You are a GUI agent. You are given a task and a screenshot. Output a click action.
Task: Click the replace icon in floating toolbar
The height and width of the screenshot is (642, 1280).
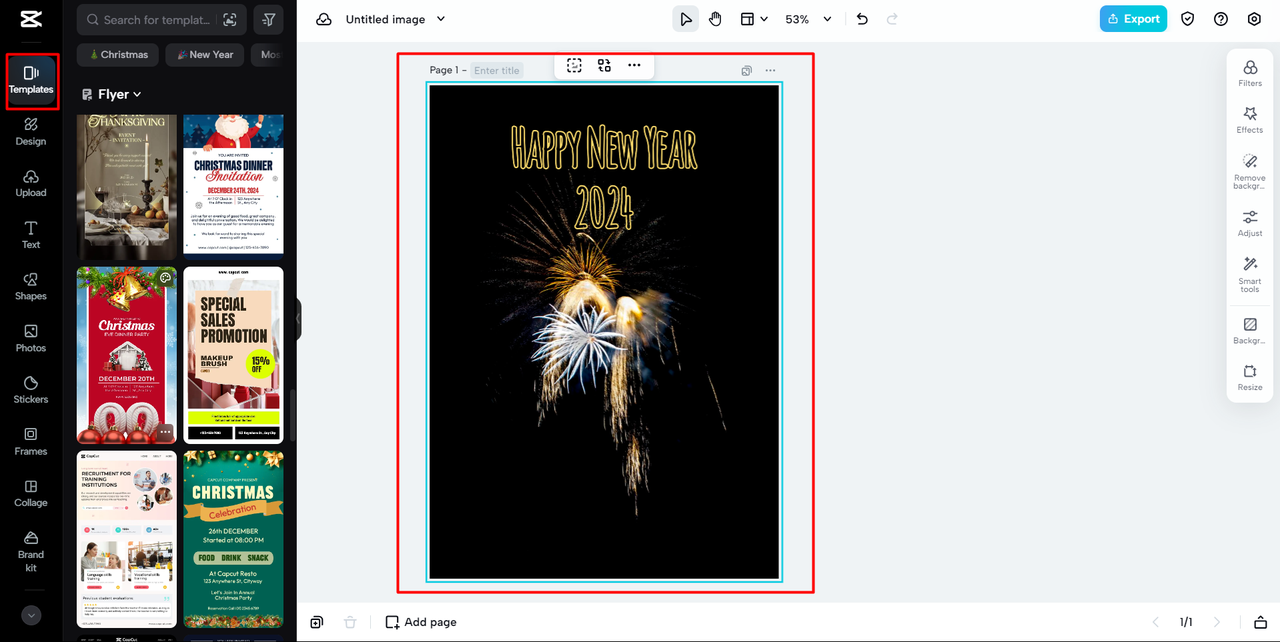point(604,65)
